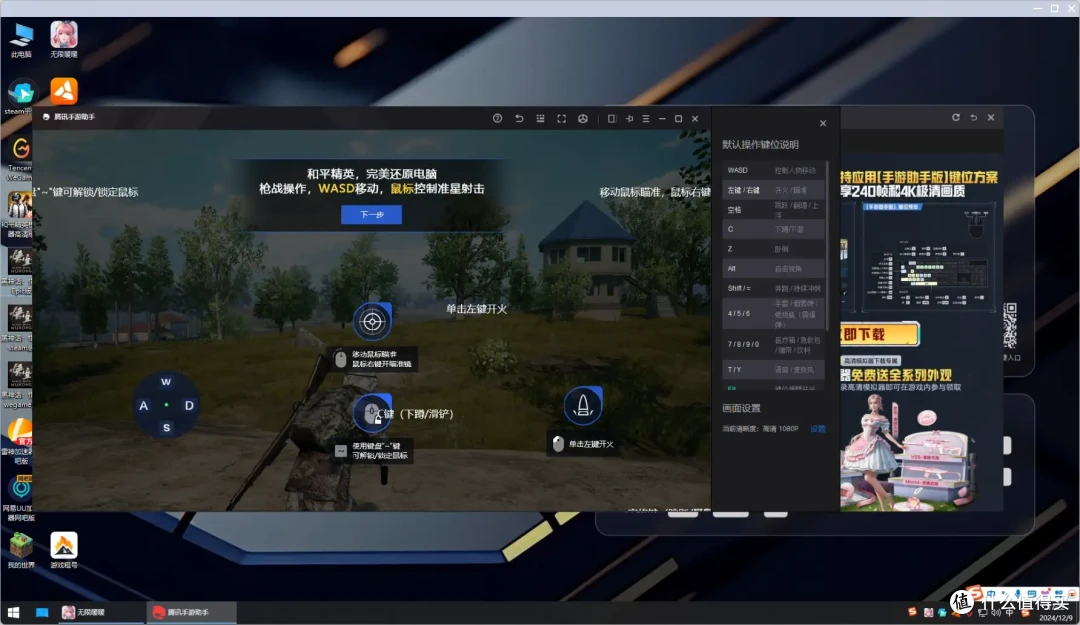
Task: Click the yellow 即下载 download button
Action: pyautogui.click(x=880, y=334)
